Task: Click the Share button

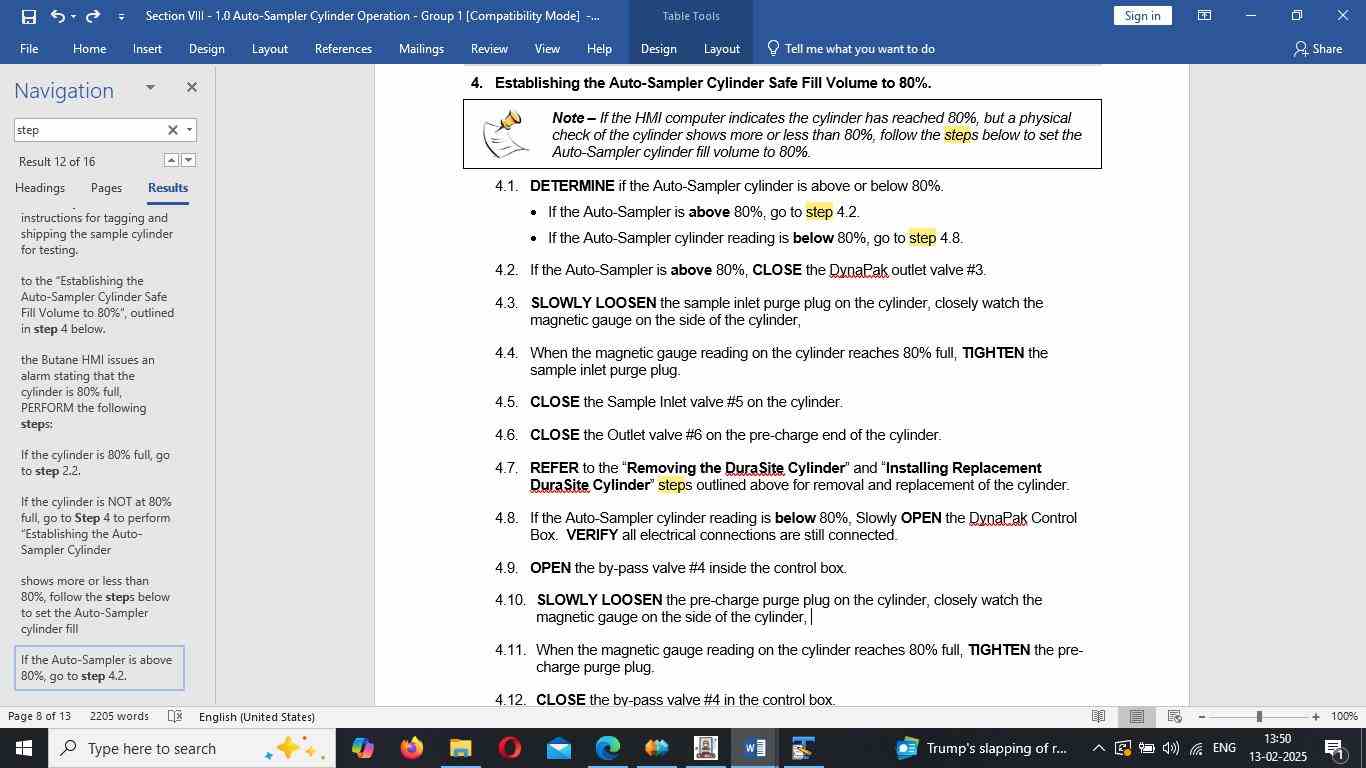Action: pos(1317,48)
